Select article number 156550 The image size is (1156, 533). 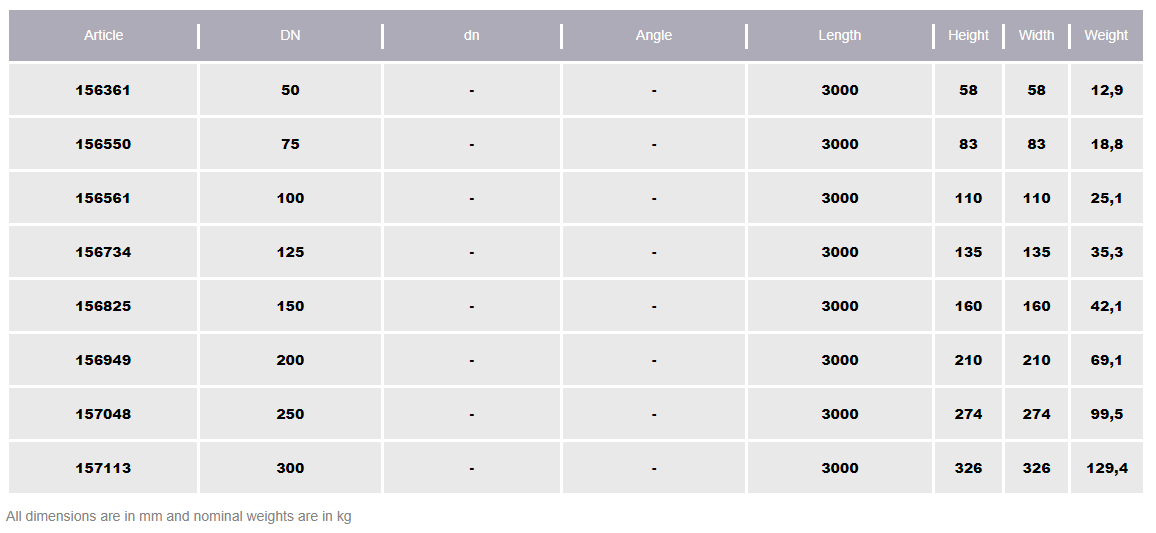point(103,144)
